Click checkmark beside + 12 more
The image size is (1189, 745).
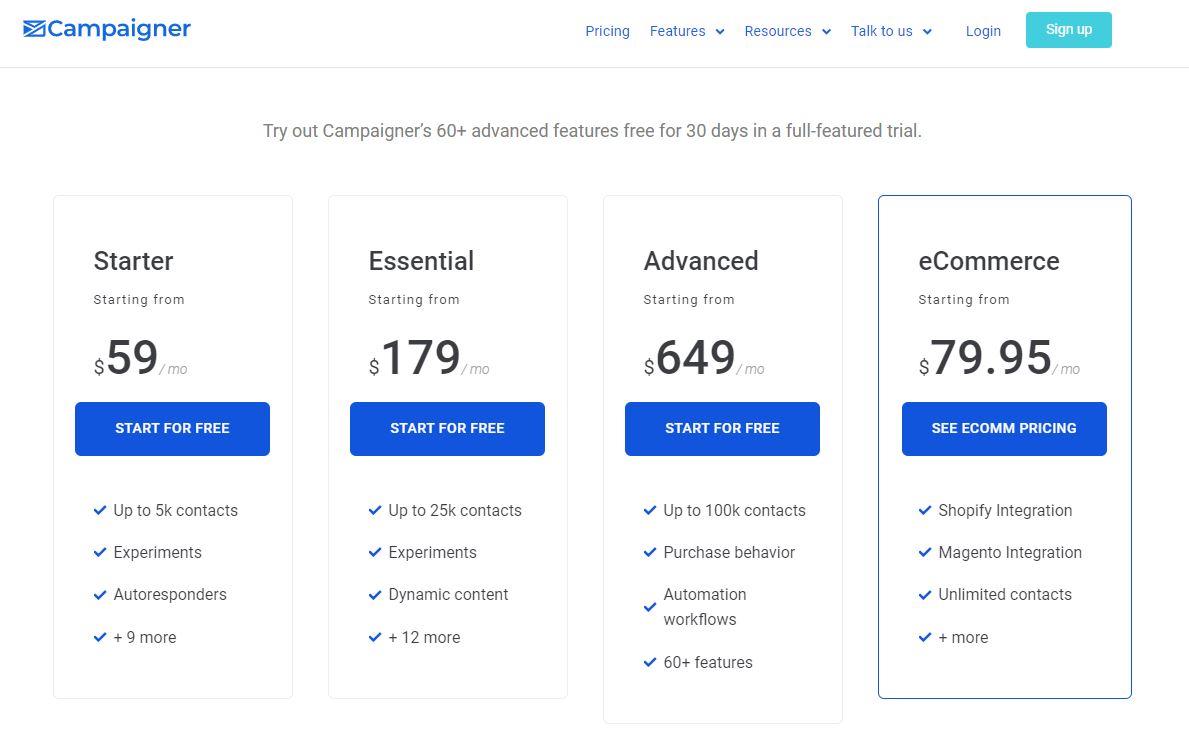[x=375, y=637]
